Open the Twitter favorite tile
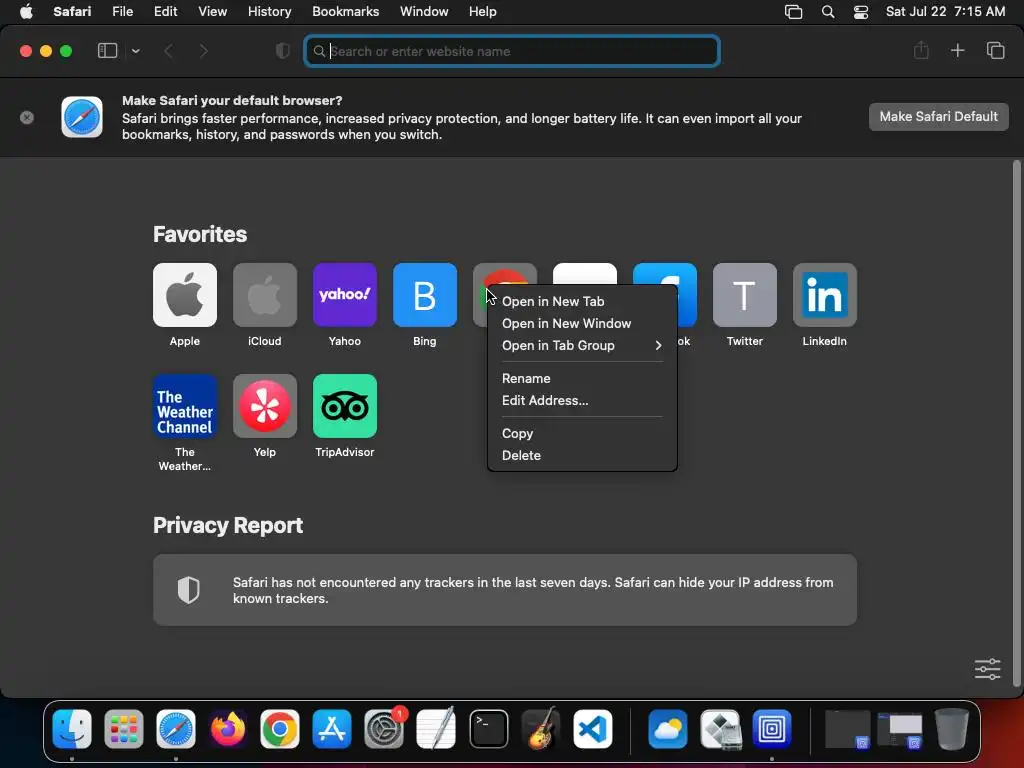Viewport: 1024px width, 768px height. click(744, 295)
